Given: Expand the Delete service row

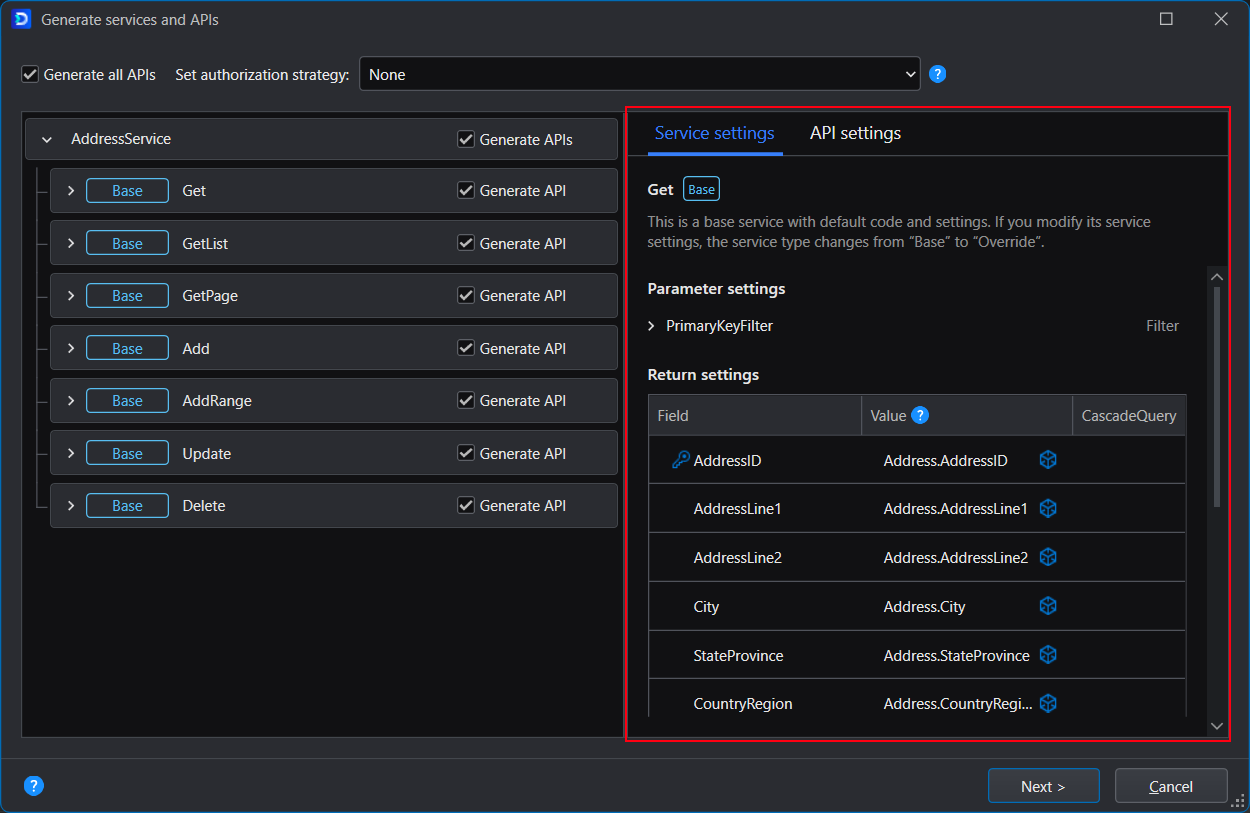Looking at the screenshot, I should pos(70,505).
